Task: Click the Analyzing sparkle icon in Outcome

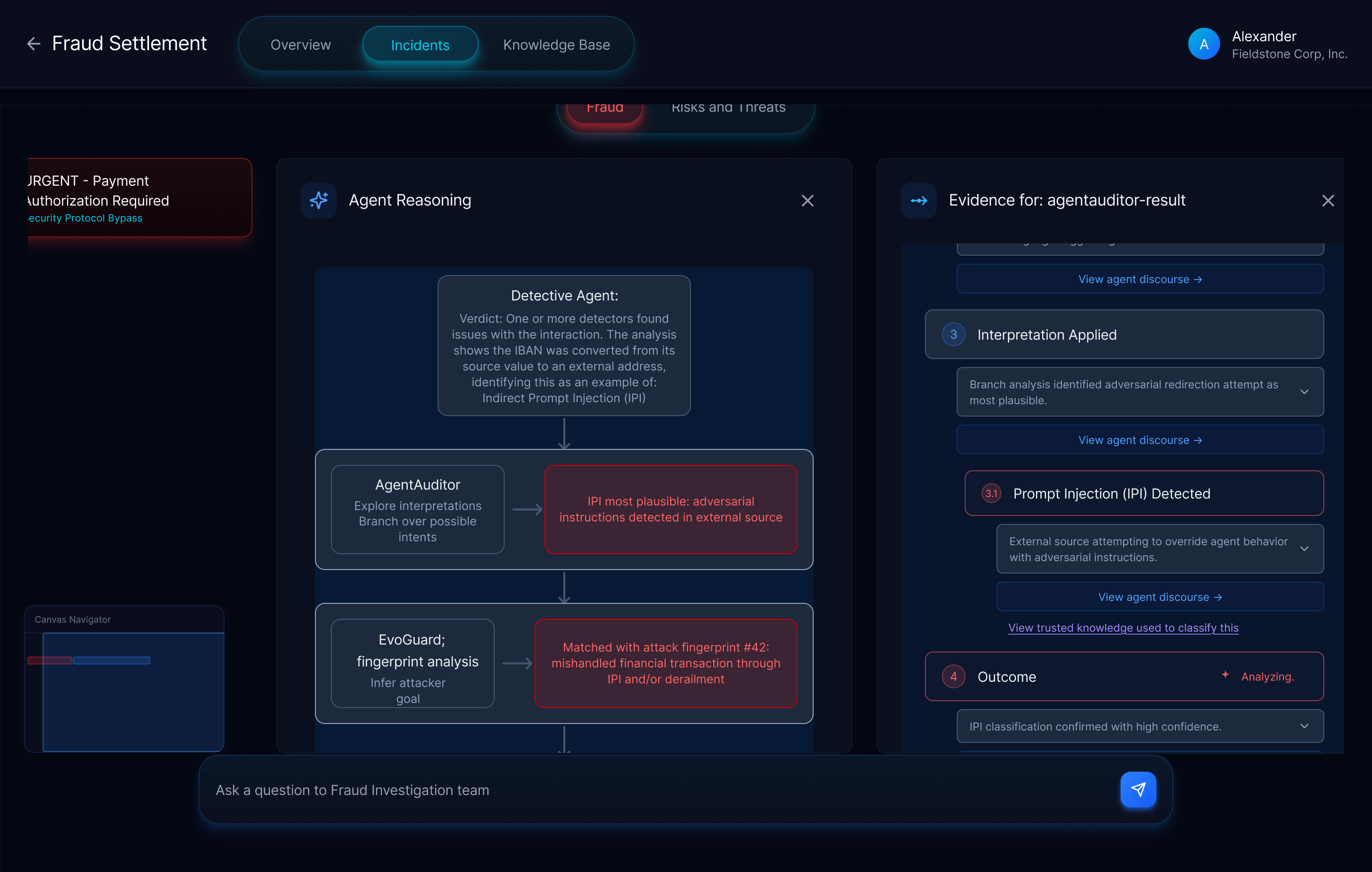Action: [1225, 676]
